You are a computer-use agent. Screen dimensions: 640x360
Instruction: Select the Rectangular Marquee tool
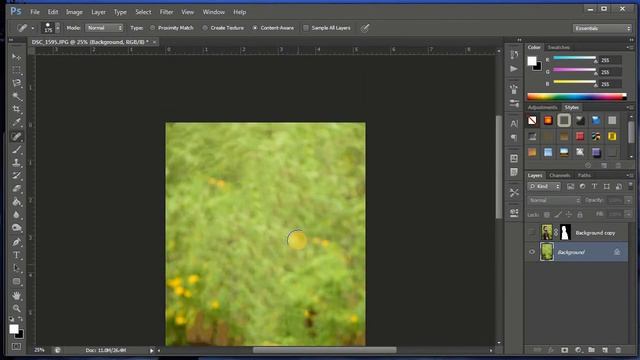pos(16,70)
